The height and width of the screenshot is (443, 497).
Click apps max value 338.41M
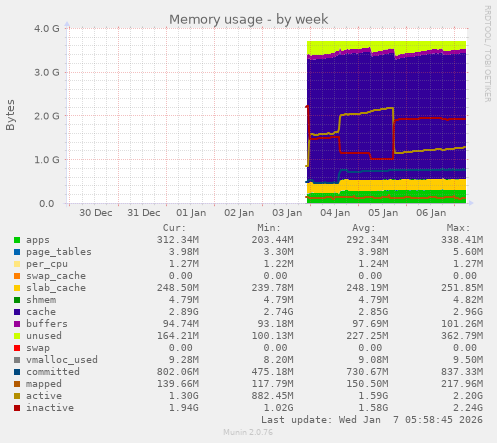pyautogui.click(x=462, y=240)
